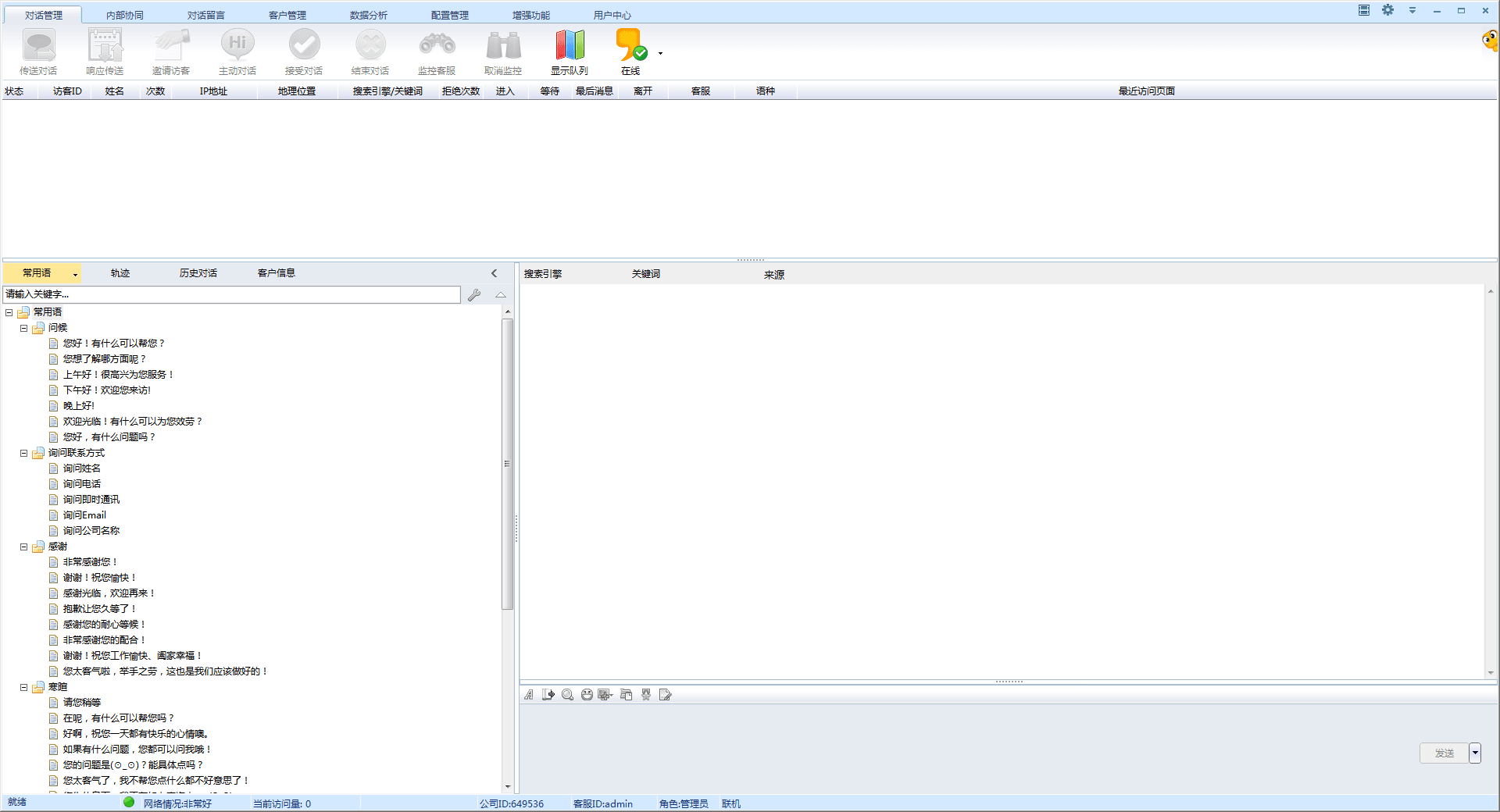
Task: Open the 在线 status dropdown arrow
Action: tap(661, 53)
